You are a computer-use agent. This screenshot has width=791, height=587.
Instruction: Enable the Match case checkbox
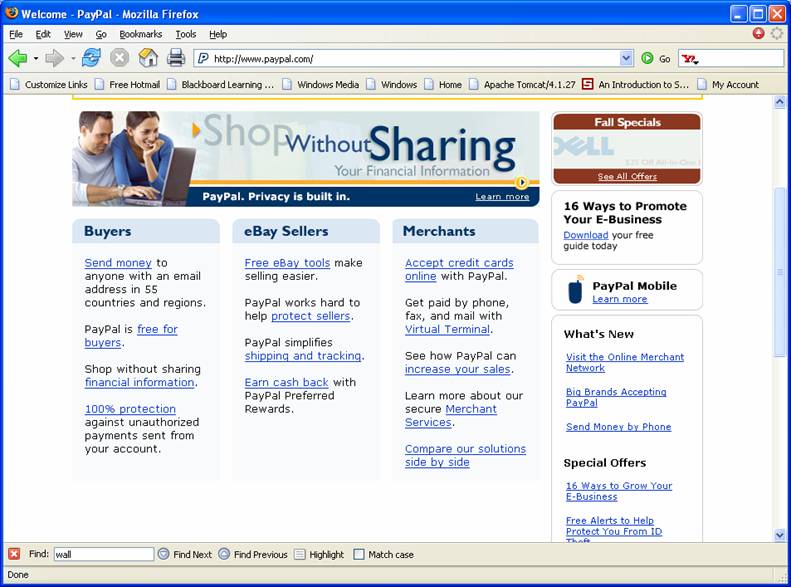point(359,554)
